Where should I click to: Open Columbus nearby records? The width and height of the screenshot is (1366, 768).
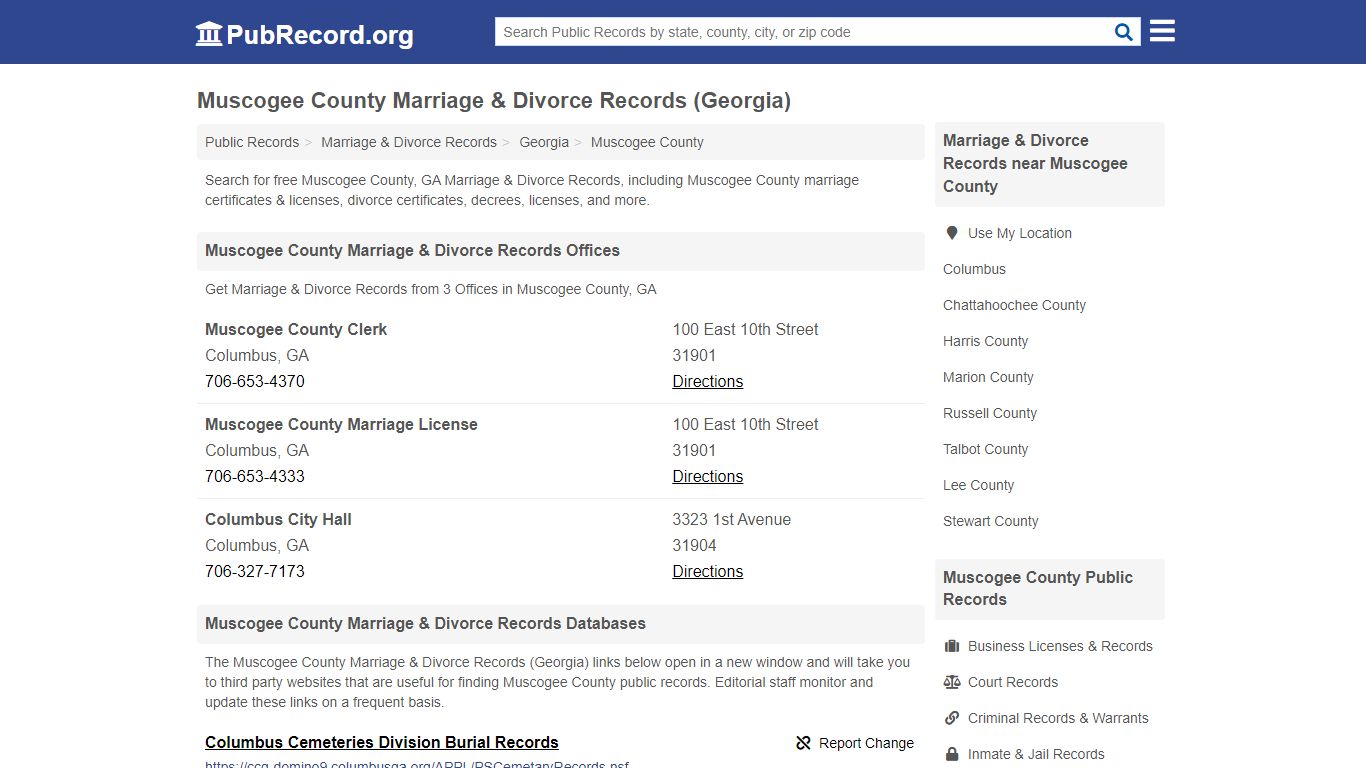[x=974, y=269]
